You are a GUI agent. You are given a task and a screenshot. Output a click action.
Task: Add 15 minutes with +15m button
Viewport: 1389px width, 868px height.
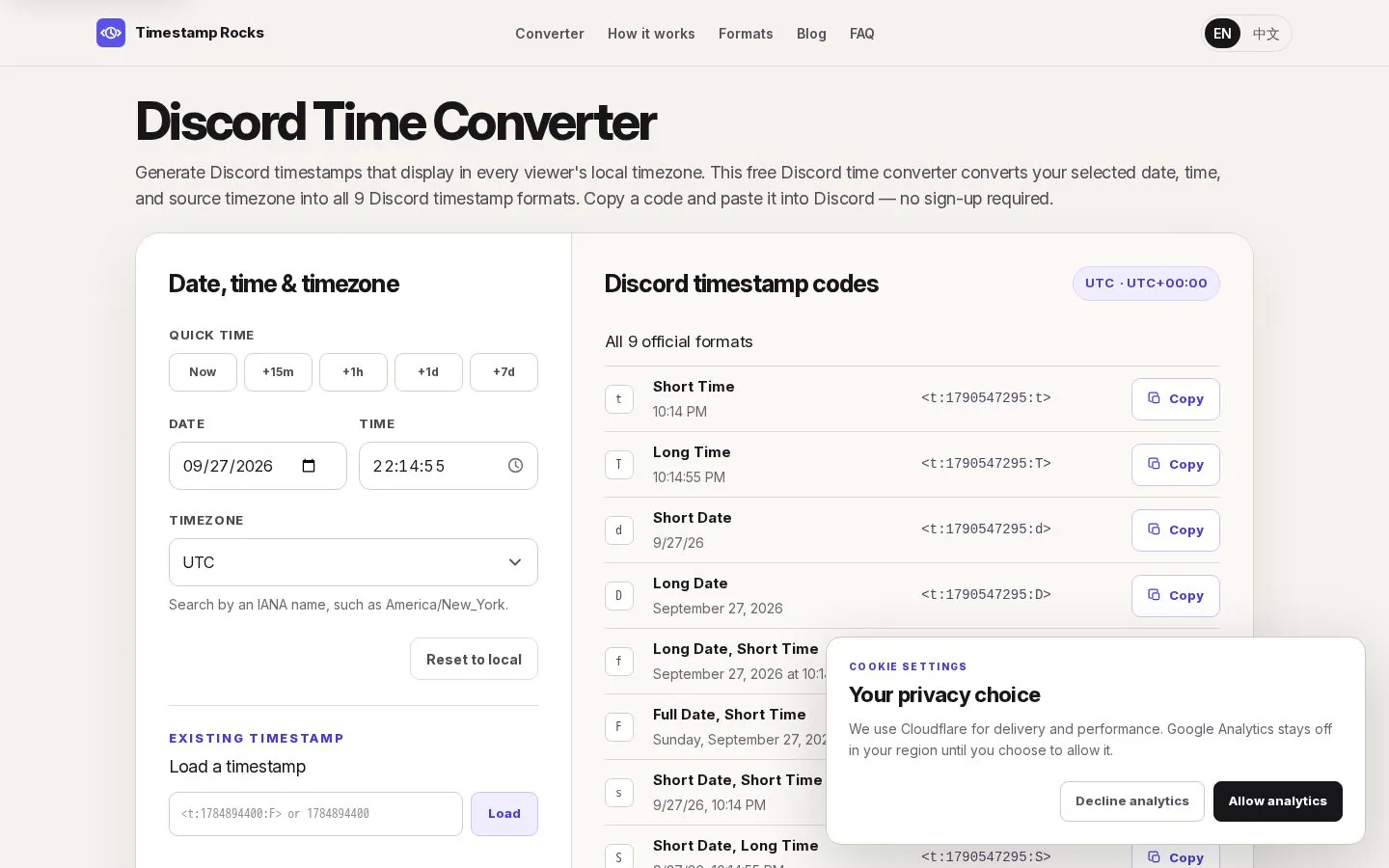278,372
